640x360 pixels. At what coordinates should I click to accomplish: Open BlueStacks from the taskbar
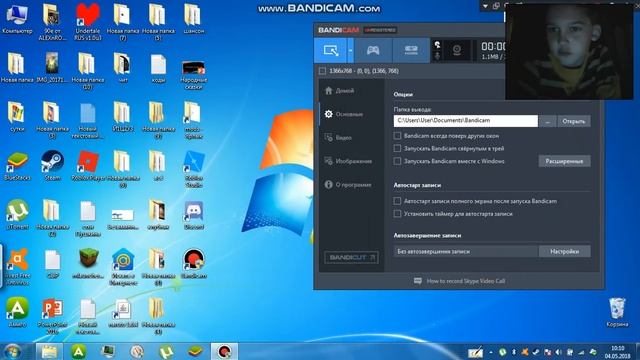click(x=195, y=351)
